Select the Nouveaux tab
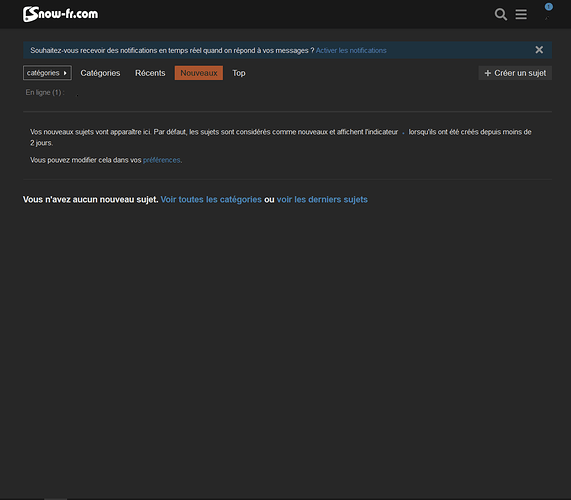The image size is (571, 500). 199,73
